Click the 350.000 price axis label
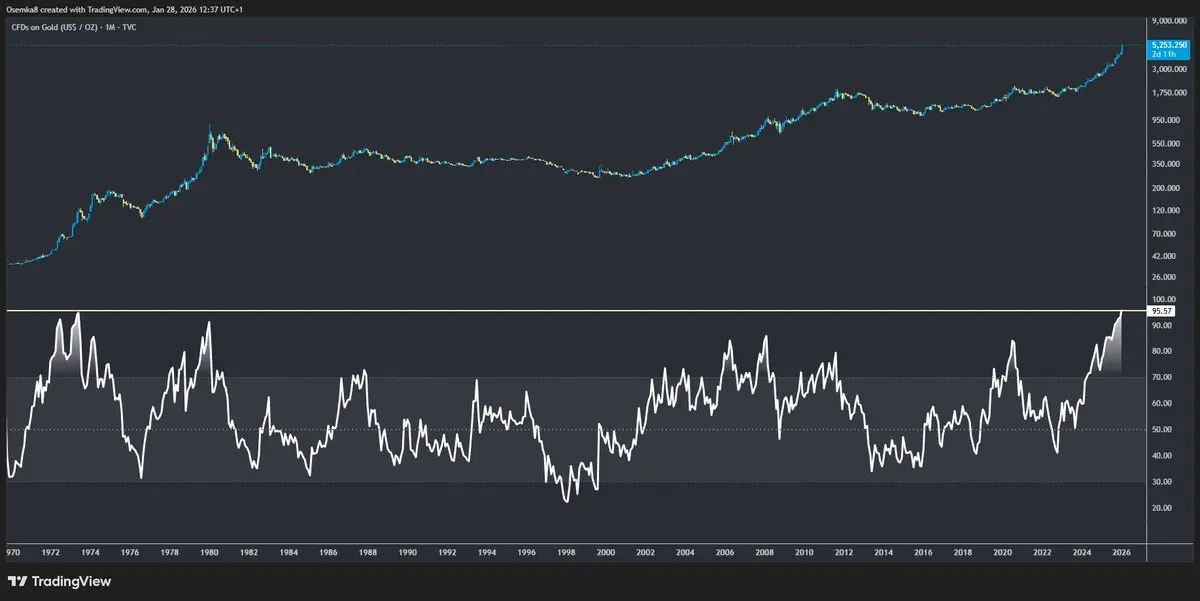This screenshot has height=601, width=1200. click(1166, 163)
